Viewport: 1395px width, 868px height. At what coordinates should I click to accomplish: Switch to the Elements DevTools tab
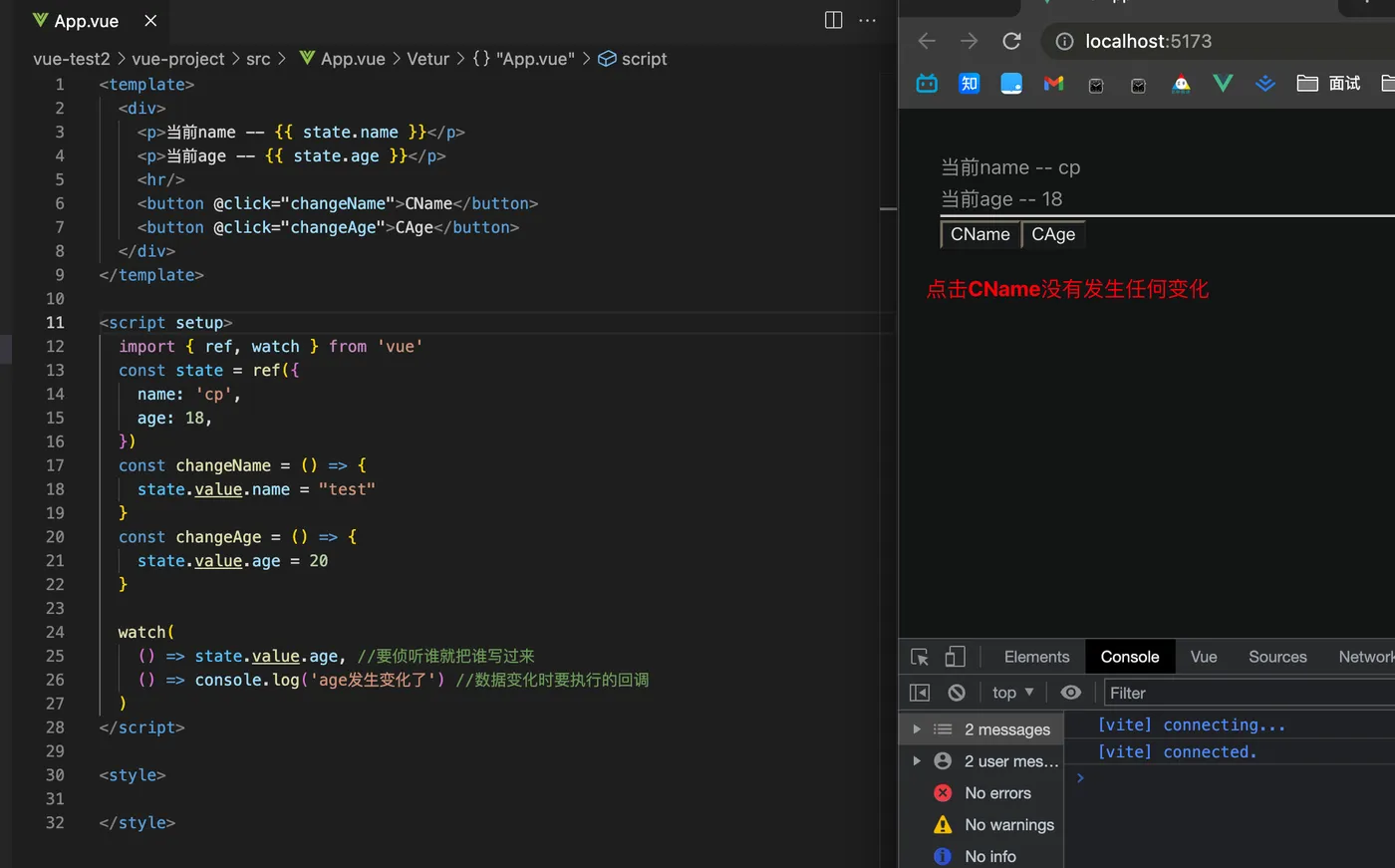(1036, 657)
